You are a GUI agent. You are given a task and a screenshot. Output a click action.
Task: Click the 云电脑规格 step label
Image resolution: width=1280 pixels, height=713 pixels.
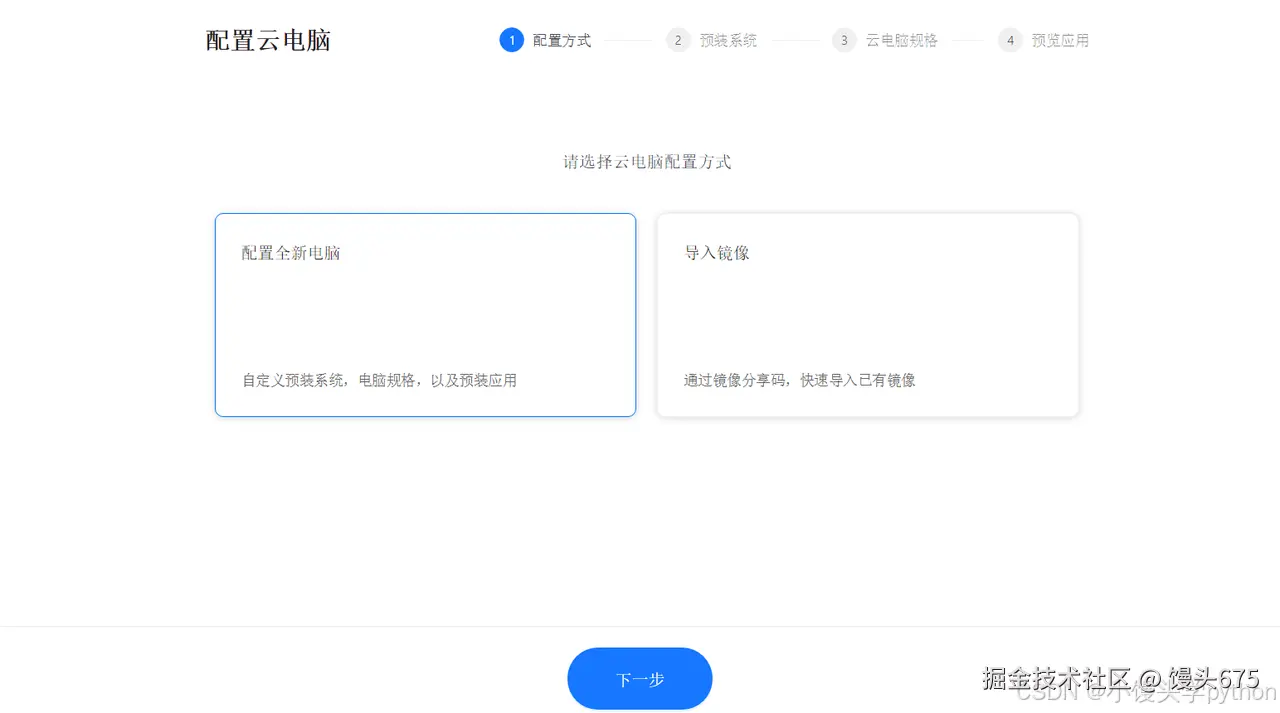pyautogui.click(x=900, y=40)
